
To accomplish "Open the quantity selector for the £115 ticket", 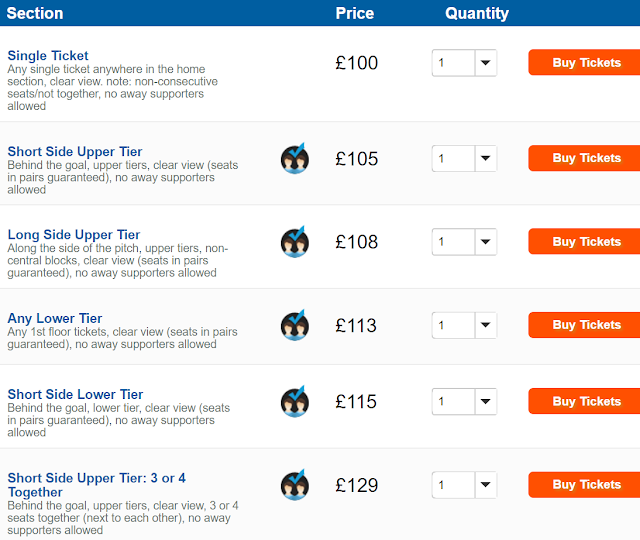I will pyautogui.click(x=464, y=401).
